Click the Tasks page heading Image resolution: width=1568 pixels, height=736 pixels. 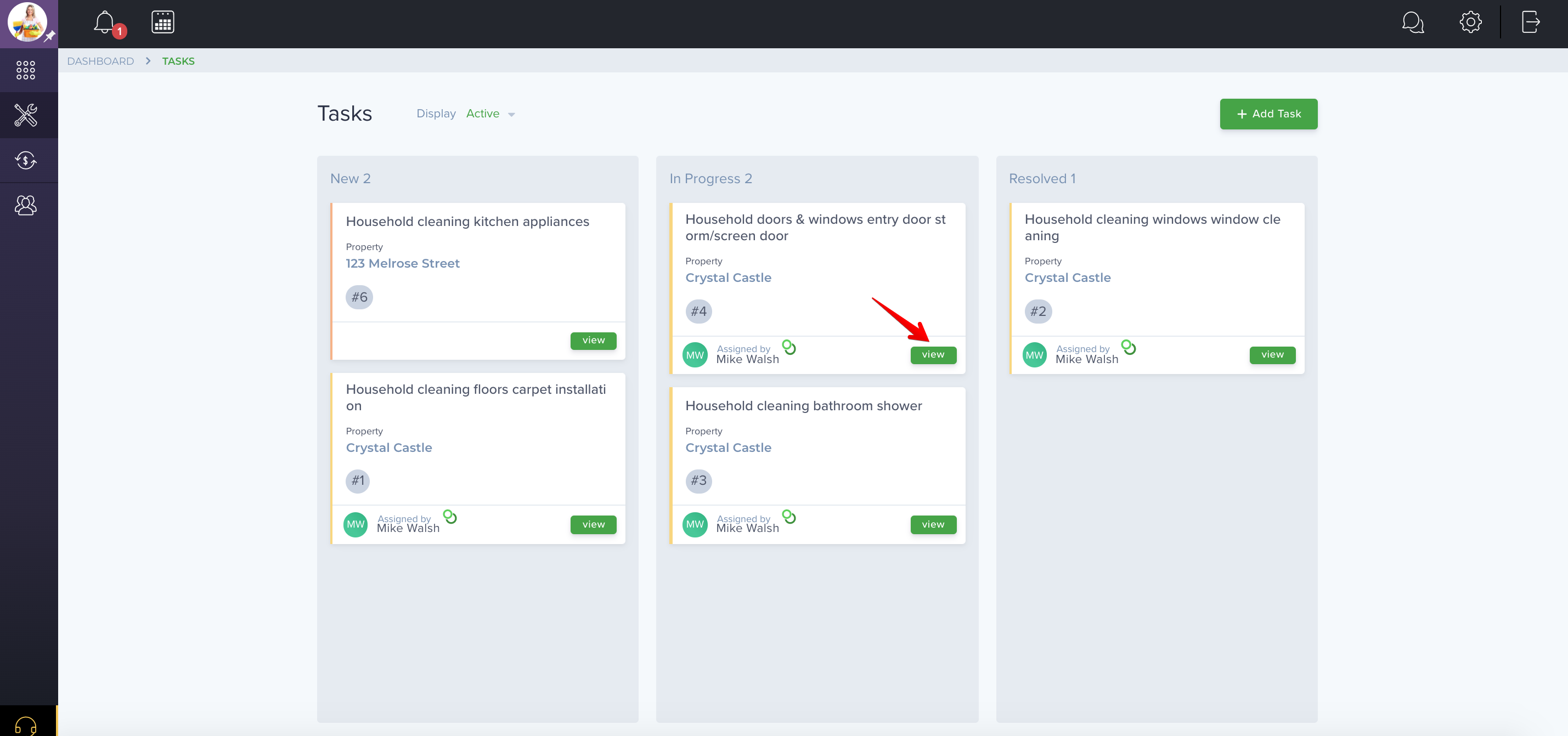[x=345, y=114]
